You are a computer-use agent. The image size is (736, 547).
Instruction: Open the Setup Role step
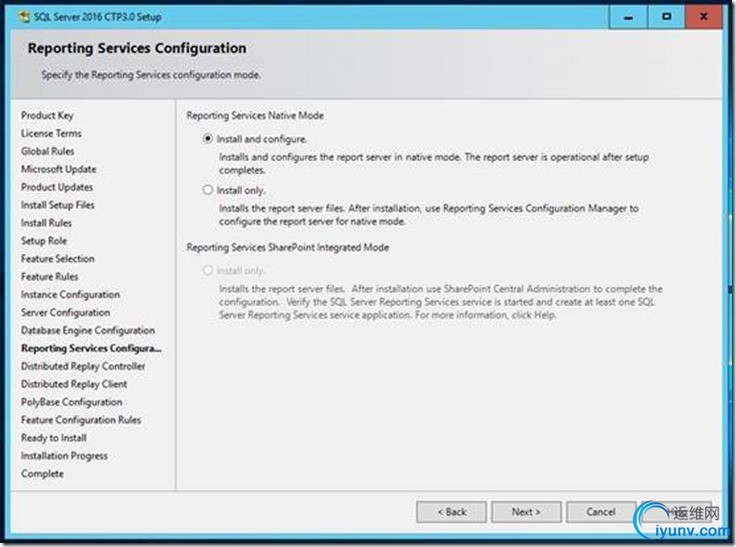(x=44, y=241)
